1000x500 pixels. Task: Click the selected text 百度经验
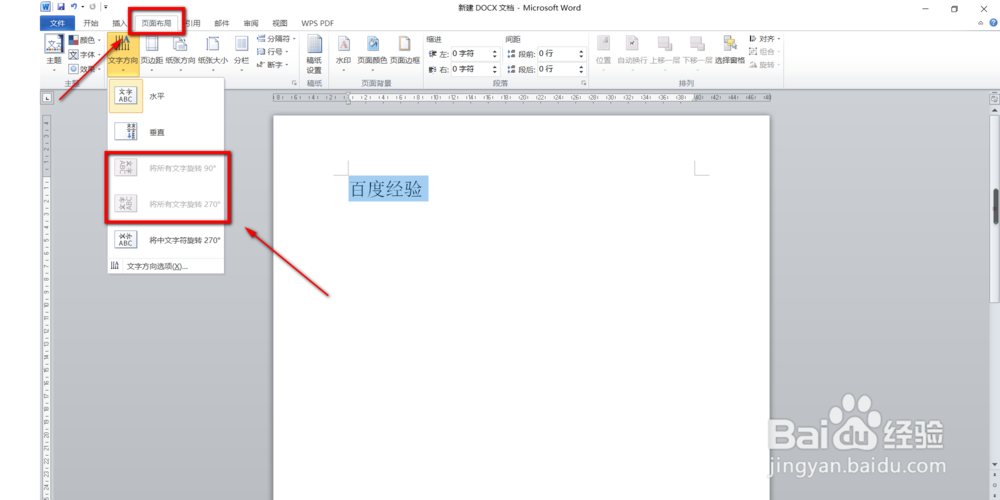pos(388,189)
